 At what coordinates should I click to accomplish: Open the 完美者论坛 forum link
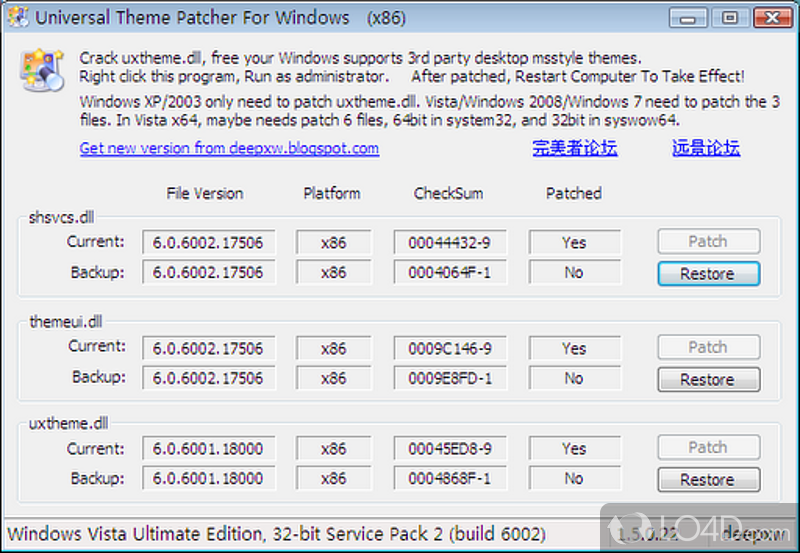575,148
